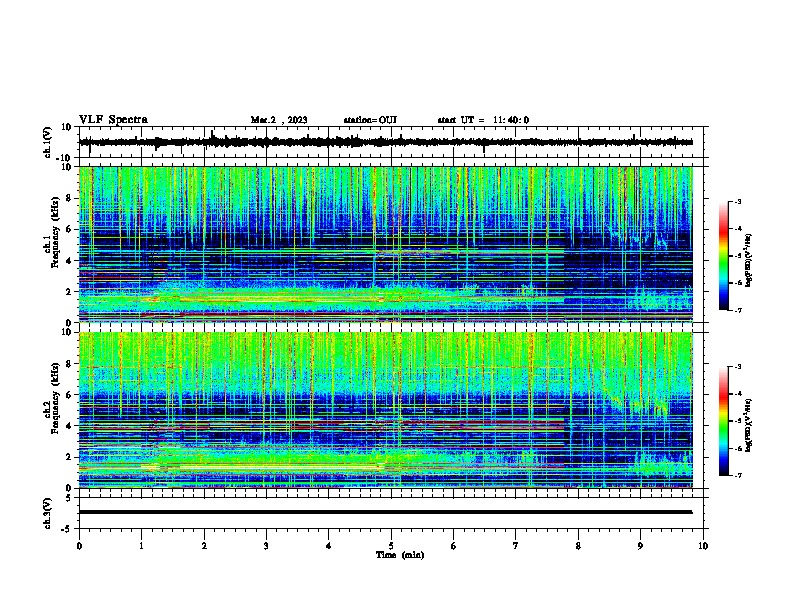Click the "ch.3(V)" axis label
The height and width of the screenshot is (612, 792).
click(48, 513)
